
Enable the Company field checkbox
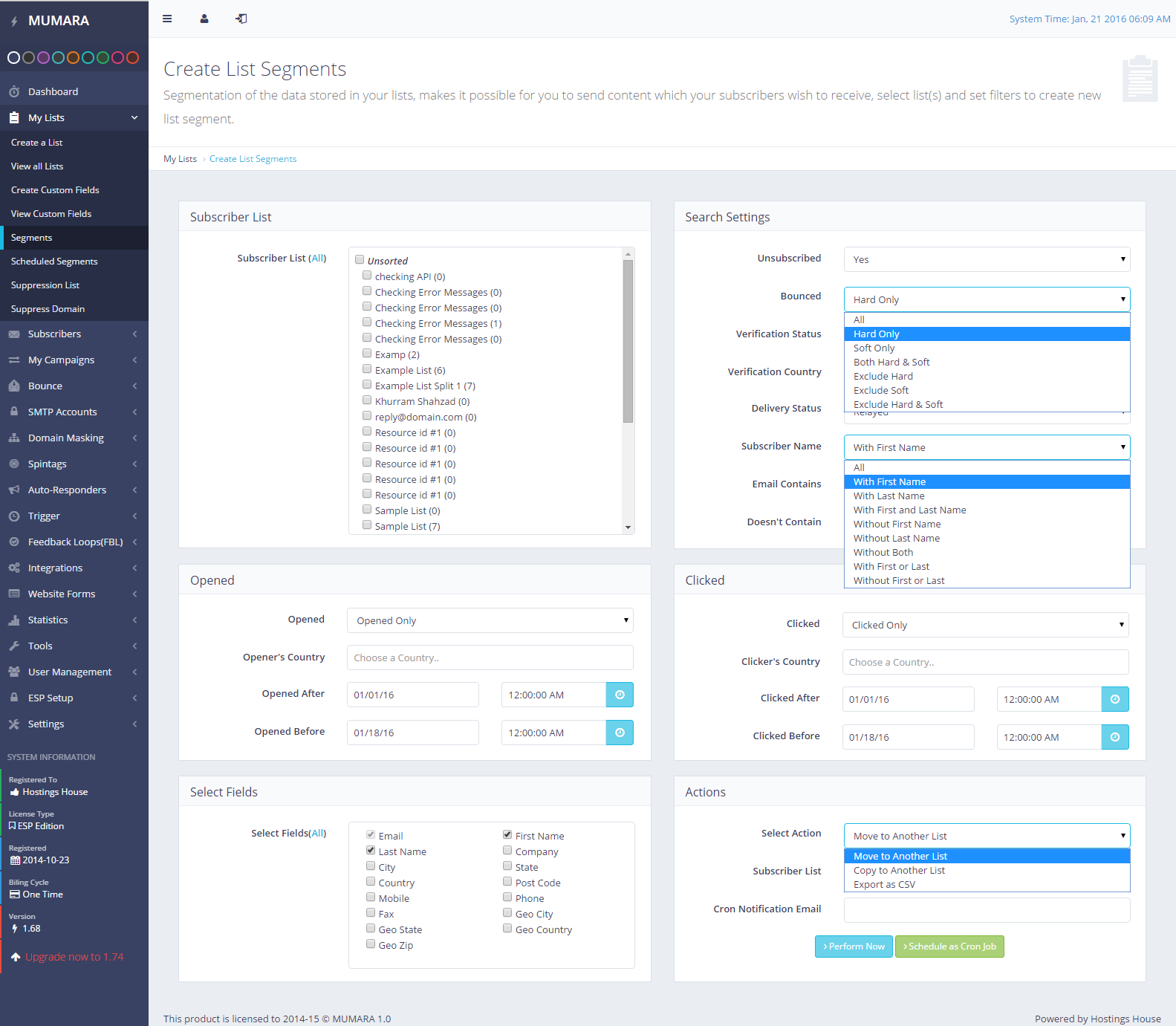click(507, 851)
